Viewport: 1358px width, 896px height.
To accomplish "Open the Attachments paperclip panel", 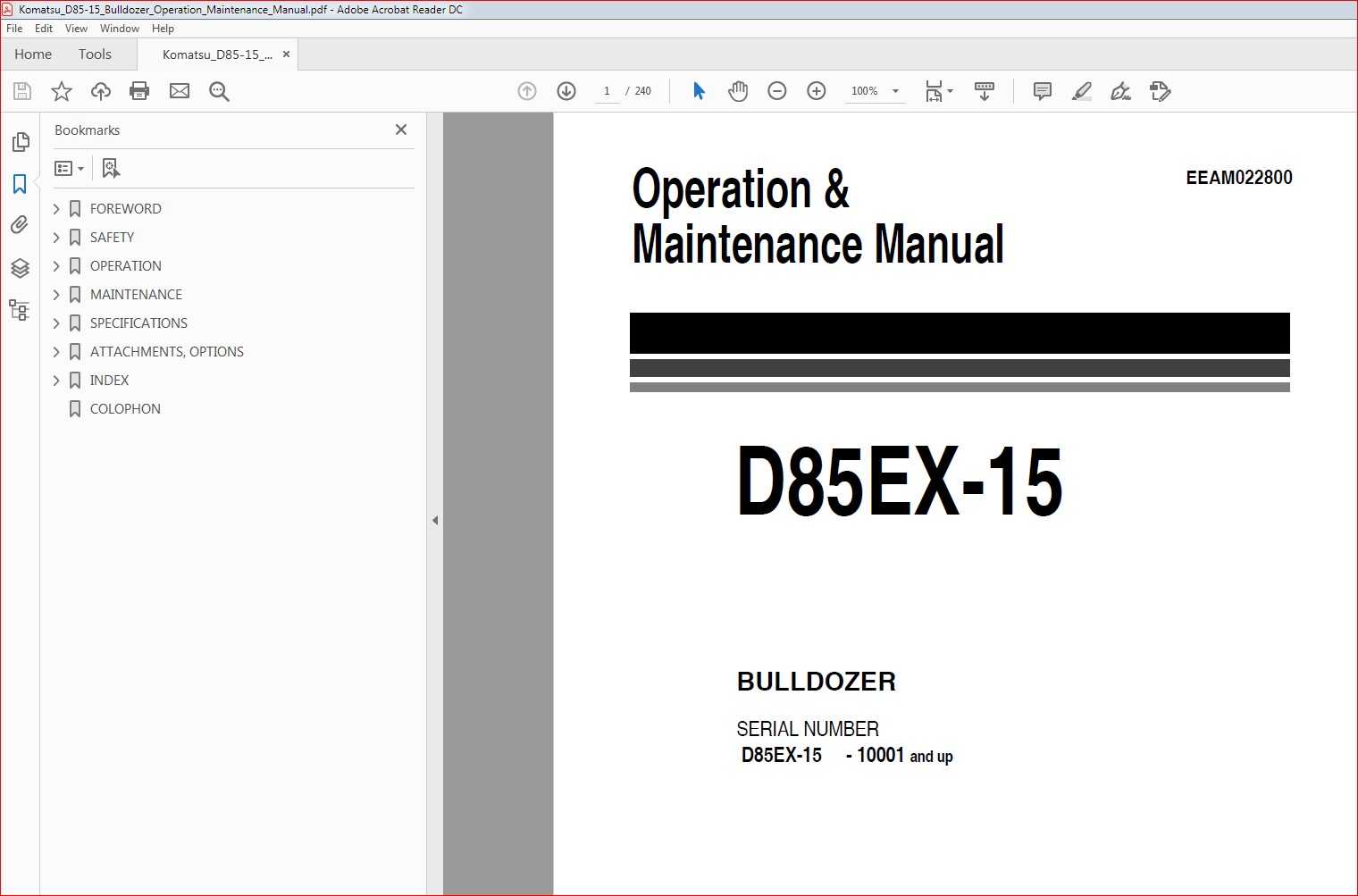I will 20,225.
